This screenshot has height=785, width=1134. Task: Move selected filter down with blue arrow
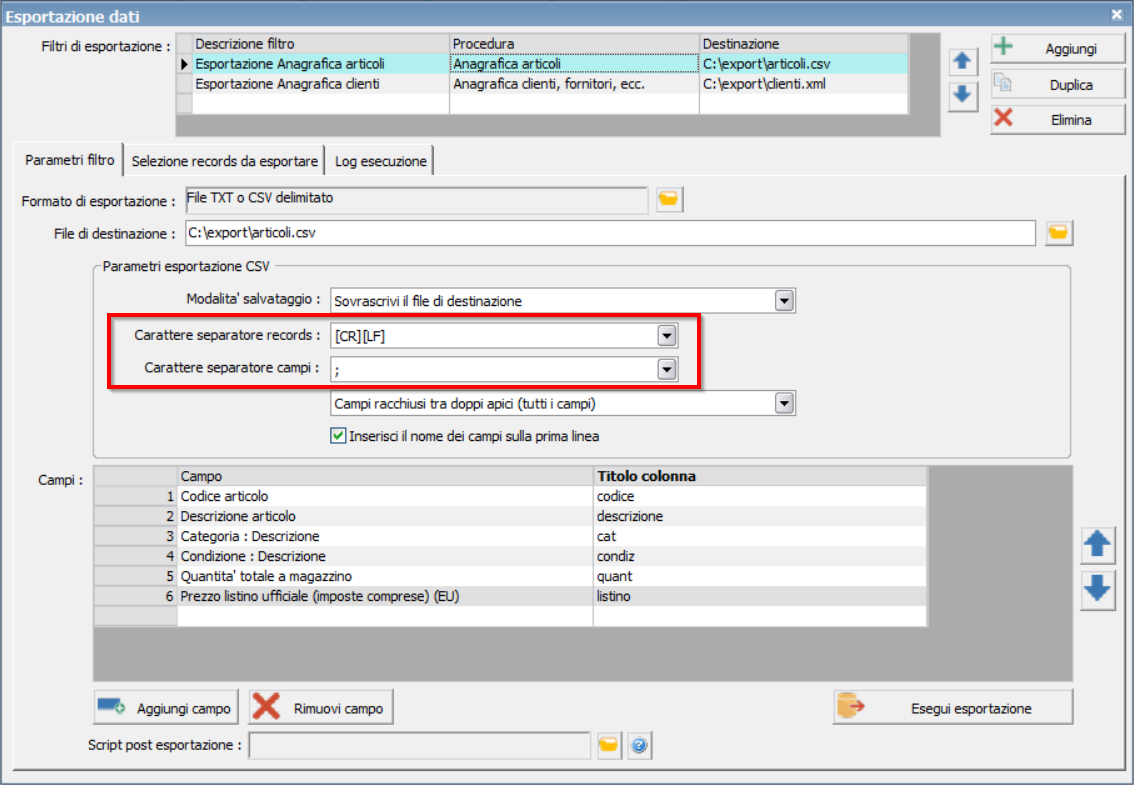coord(962,95)
